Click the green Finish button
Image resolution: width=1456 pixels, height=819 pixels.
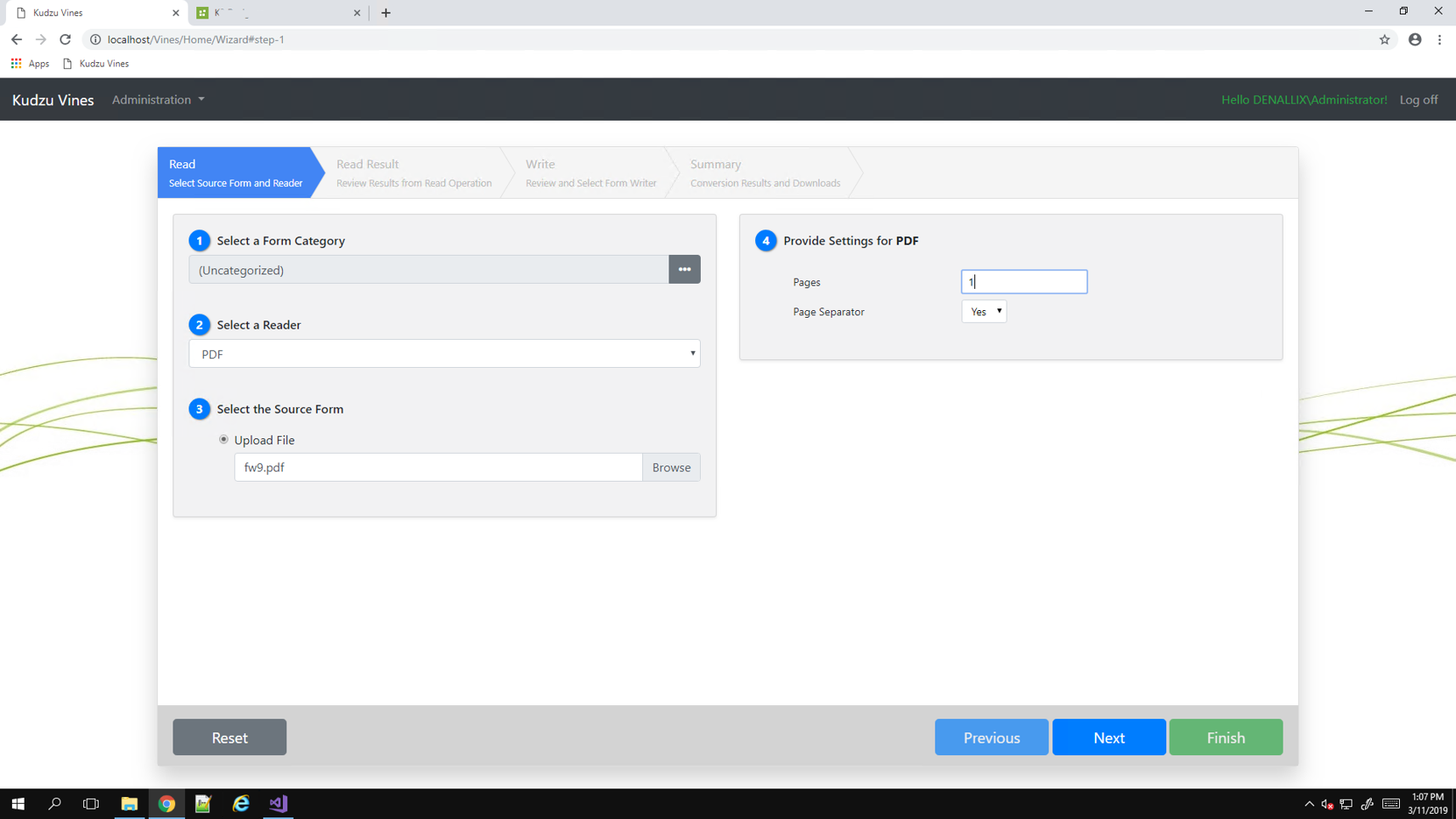point(1226,737)
